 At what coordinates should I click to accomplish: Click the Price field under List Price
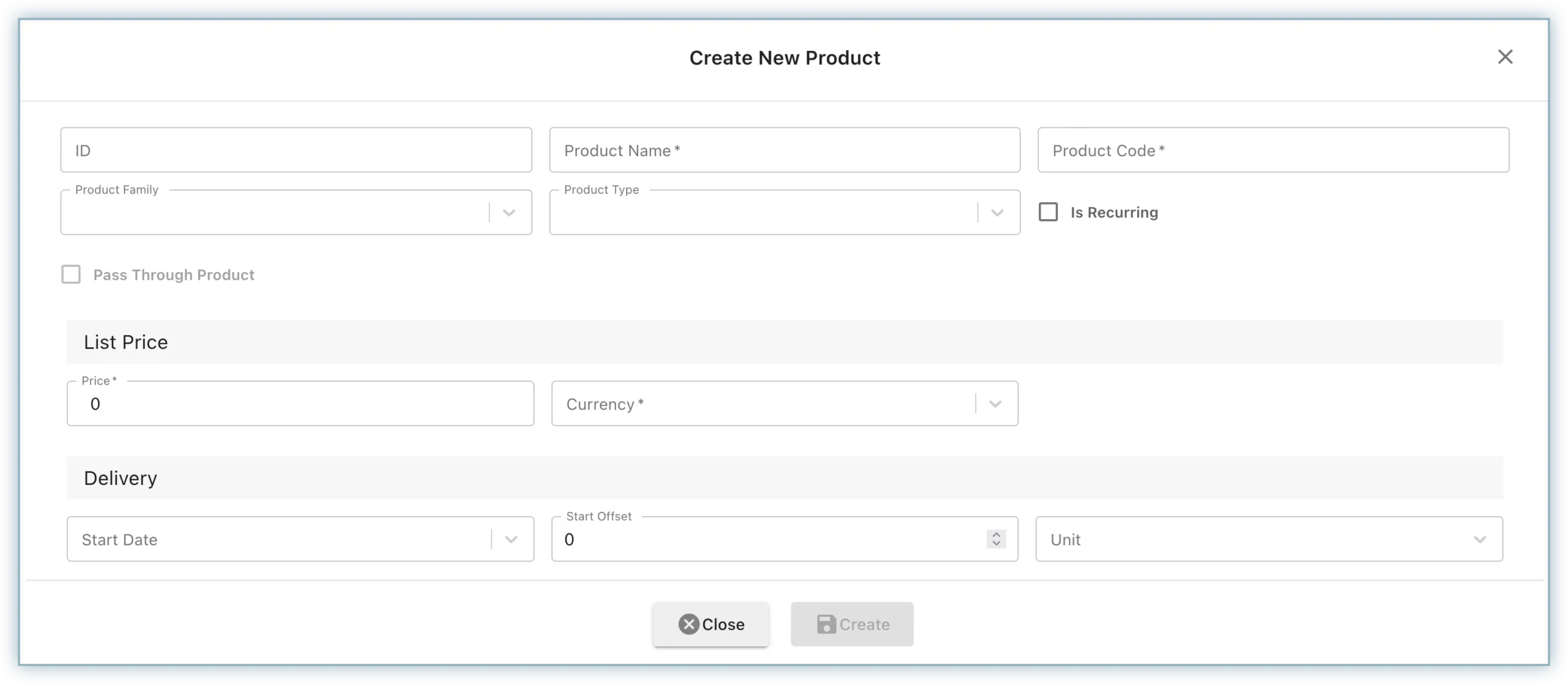300,404
